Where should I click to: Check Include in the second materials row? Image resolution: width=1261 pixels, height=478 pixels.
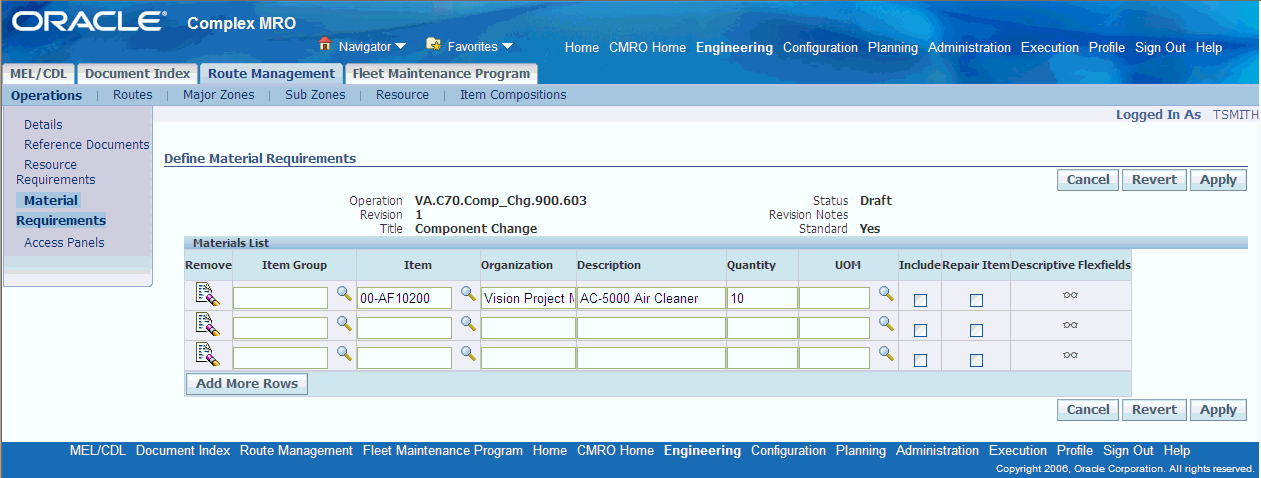[x=920, y=330]
